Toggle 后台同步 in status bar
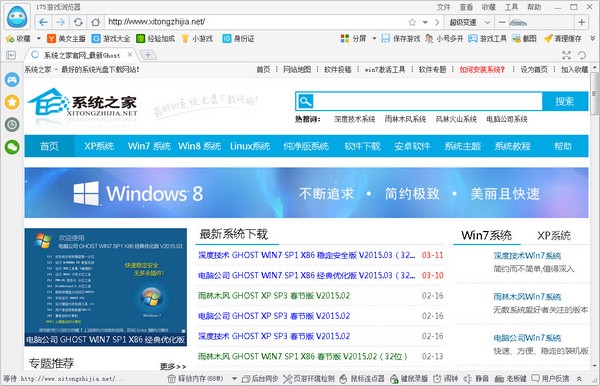Image resolution: width=600 pixels, height=386 pixels. tap(260, 379)
